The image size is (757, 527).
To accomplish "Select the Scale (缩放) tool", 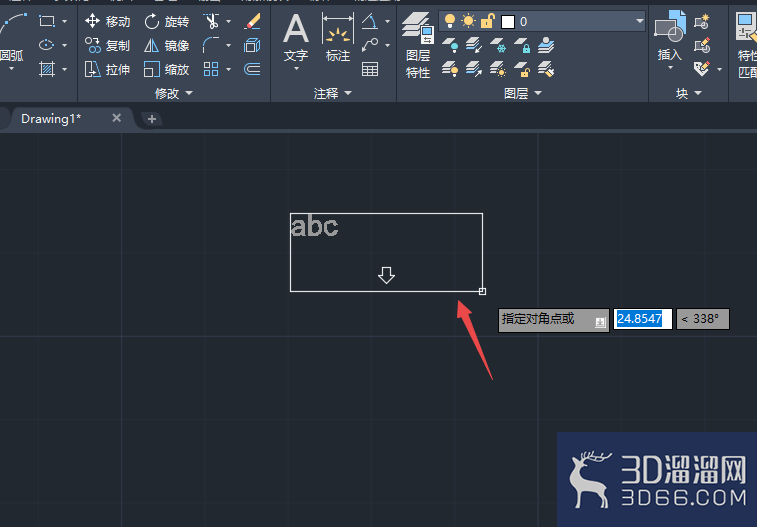I will point(167,69).
